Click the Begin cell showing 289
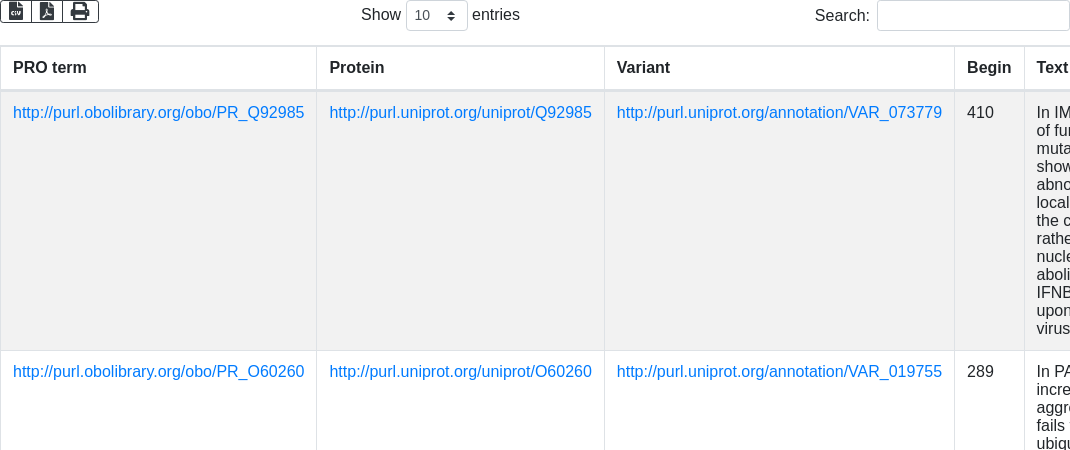This screenshot has width=1070, height=450. pyautogui.click(x=980, y=372)
